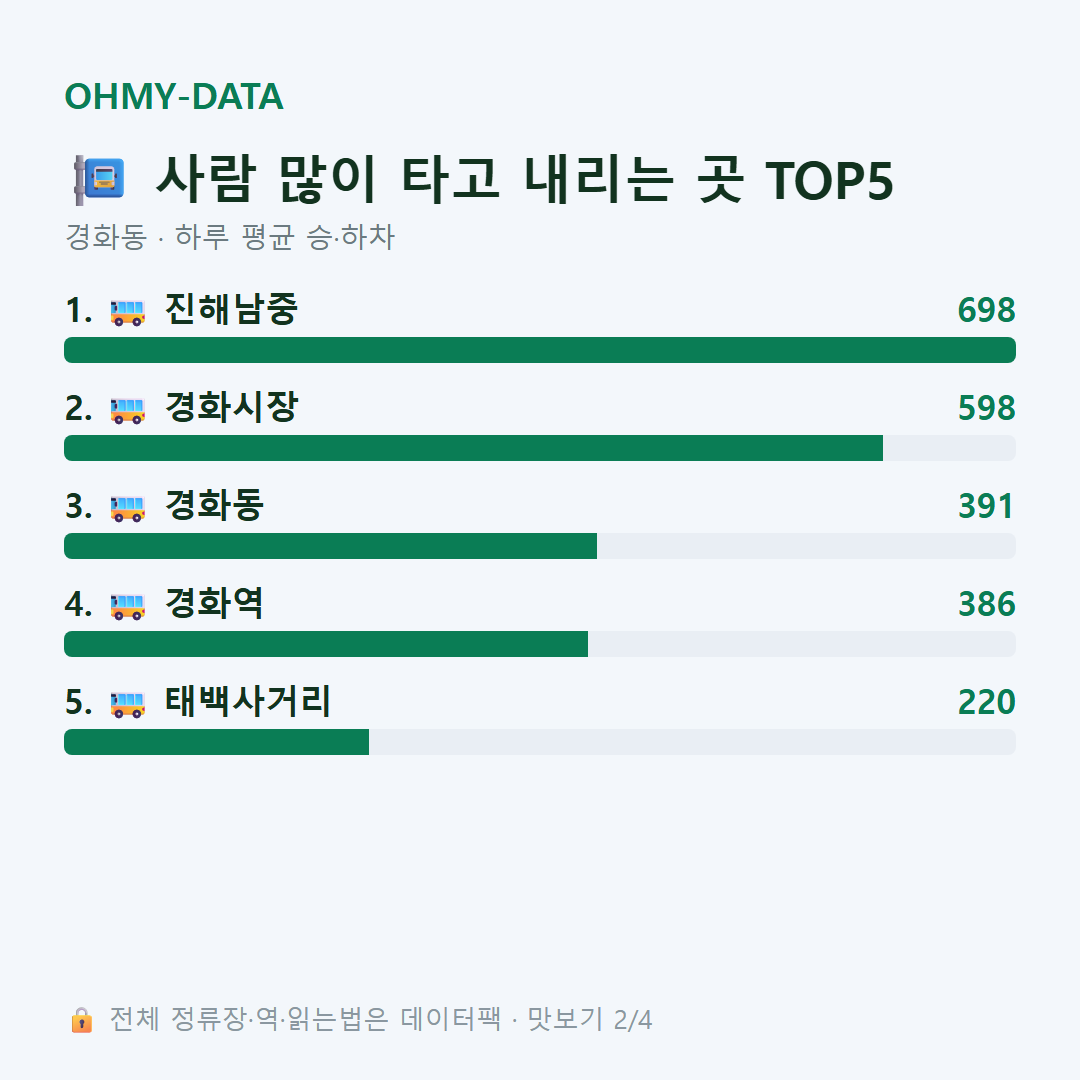Click the full green bar for 진해남중
The height and width of the screenshot is (1080, 1080).
coord(540,350)
